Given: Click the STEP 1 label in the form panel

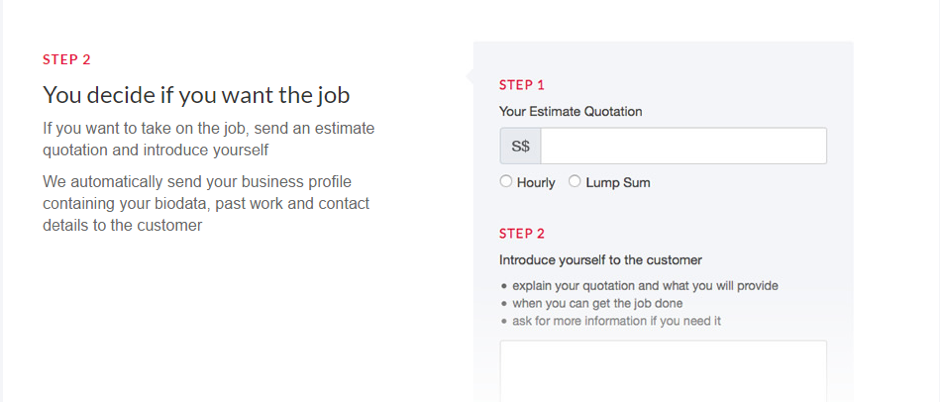Looking at the screenshot, I should (522, 85).
